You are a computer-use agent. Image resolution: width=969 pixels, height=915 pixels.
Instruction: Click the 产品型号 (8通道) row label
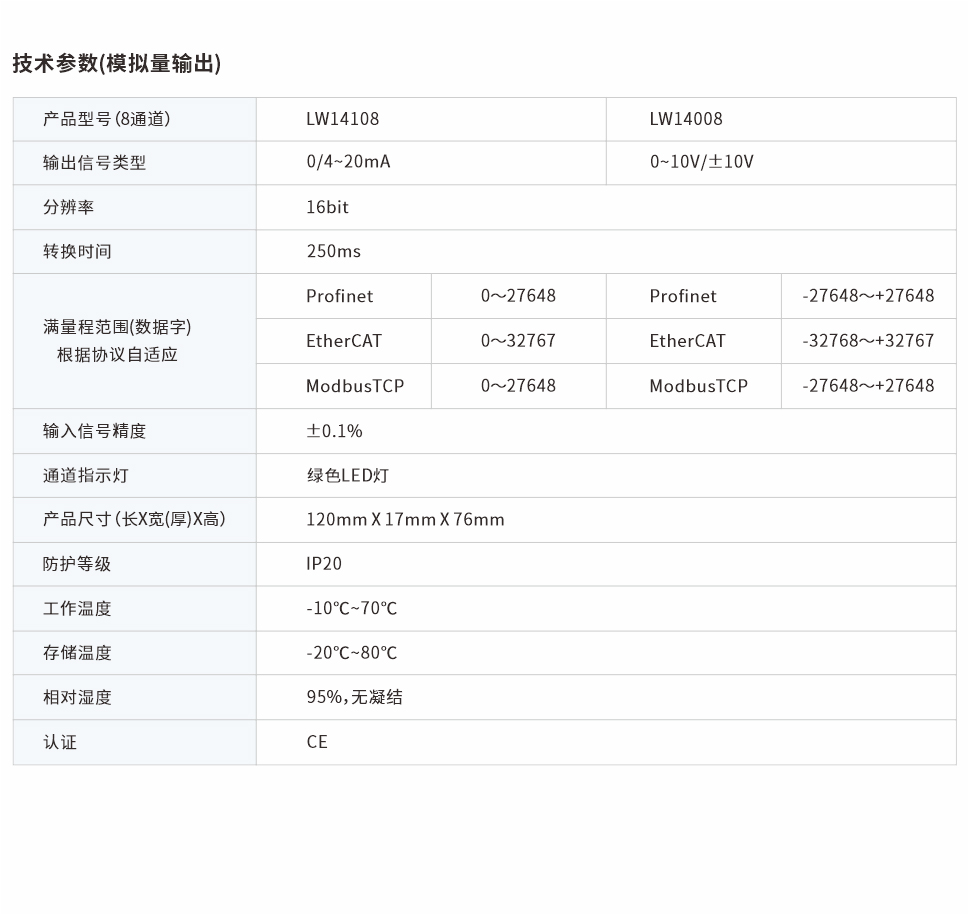coord(106,119)
